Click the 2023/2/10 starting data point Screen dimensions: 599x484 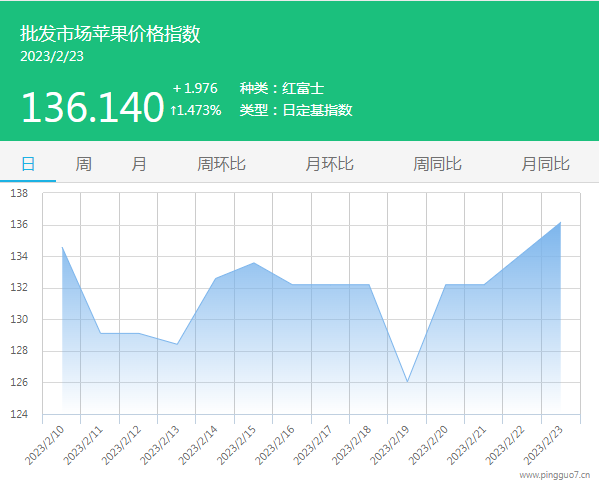62,247
